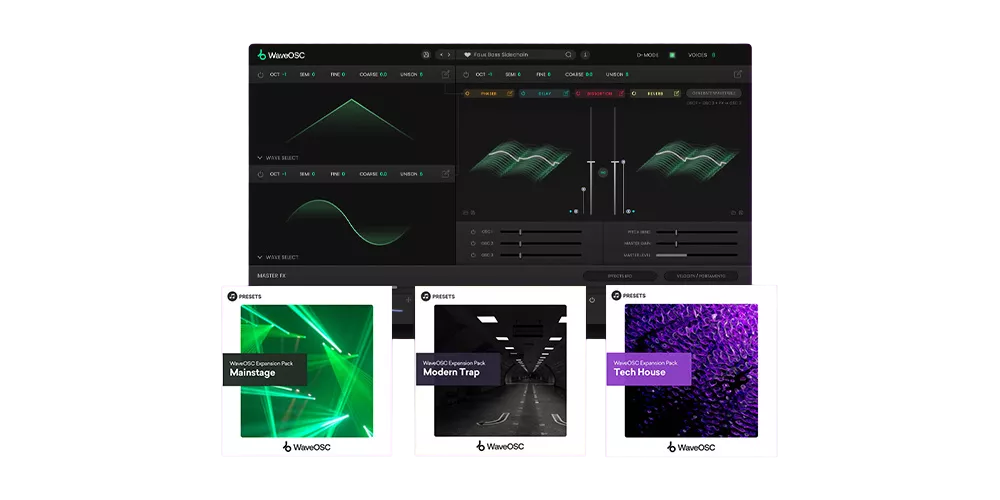Select the REVERB effect tab
This screenshot has width=1000, height=500.
[x=656, y=93]
